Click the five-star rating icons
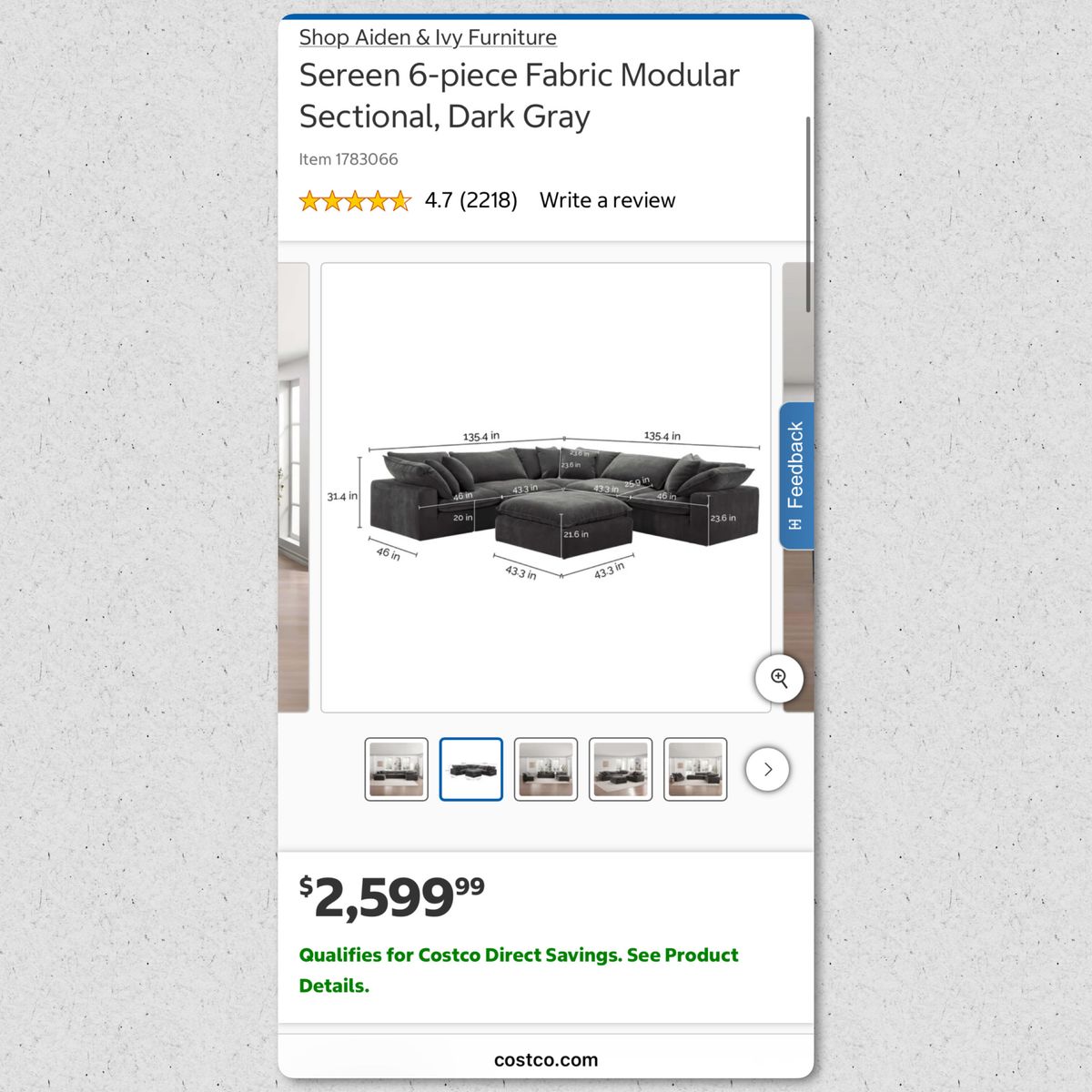 coord(355,201)
